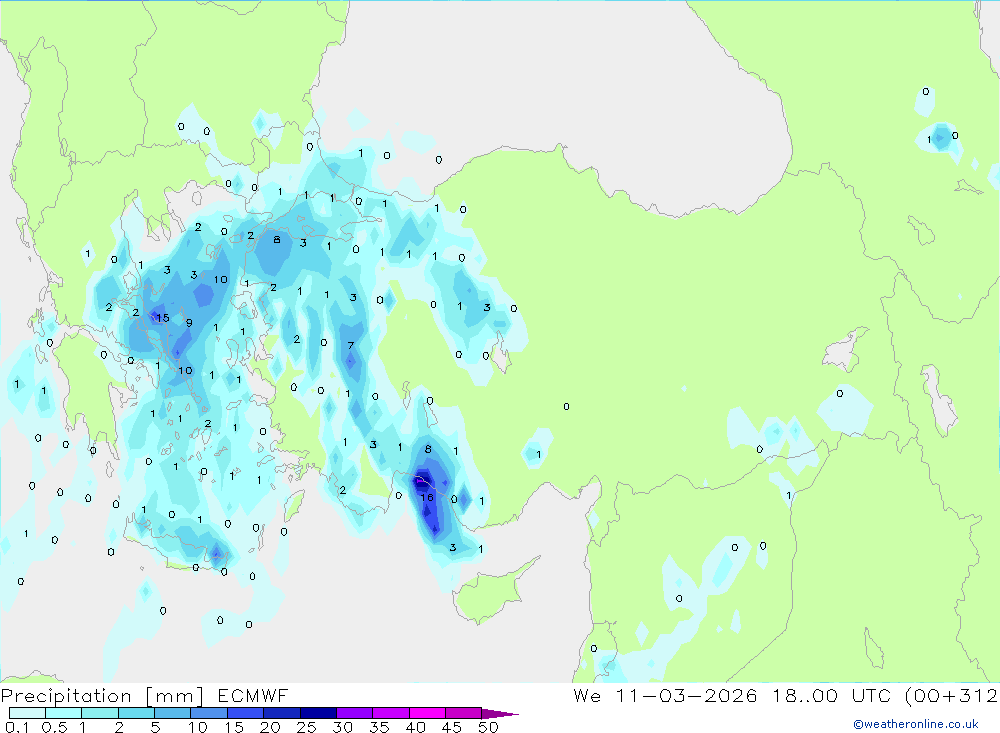This screenshot has height=733, width=1000.
Task: Click the 'Precipitation [mm]' title text
Action: pos(102,696)
